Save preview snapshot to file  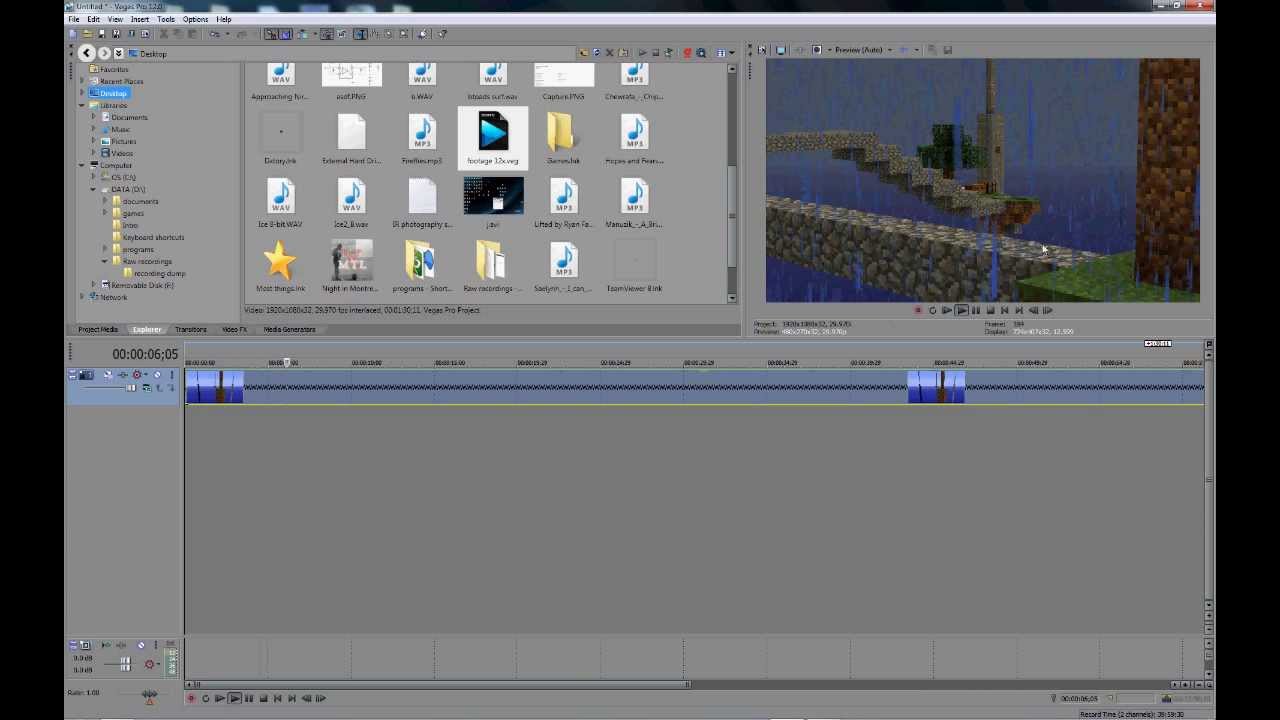[948, 50]
